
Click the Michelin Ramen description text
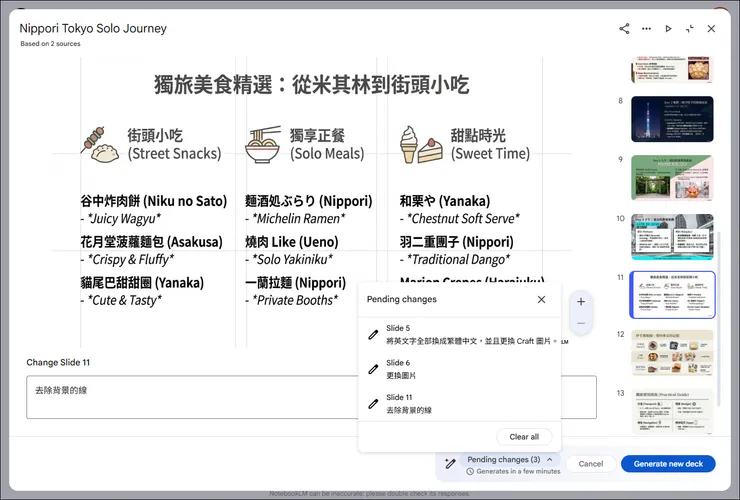point(295,219)
